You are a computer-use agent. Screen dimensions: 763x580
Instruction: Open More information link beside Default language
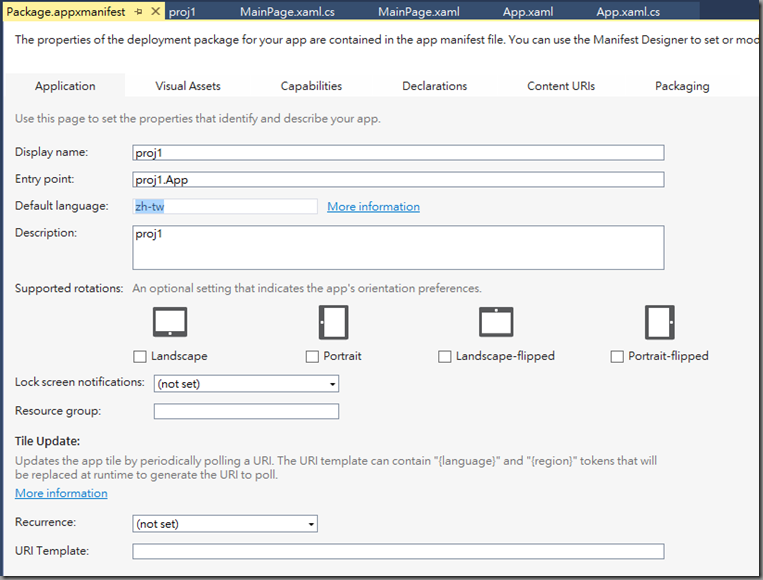pyautogui.click(x=373, y=206)
